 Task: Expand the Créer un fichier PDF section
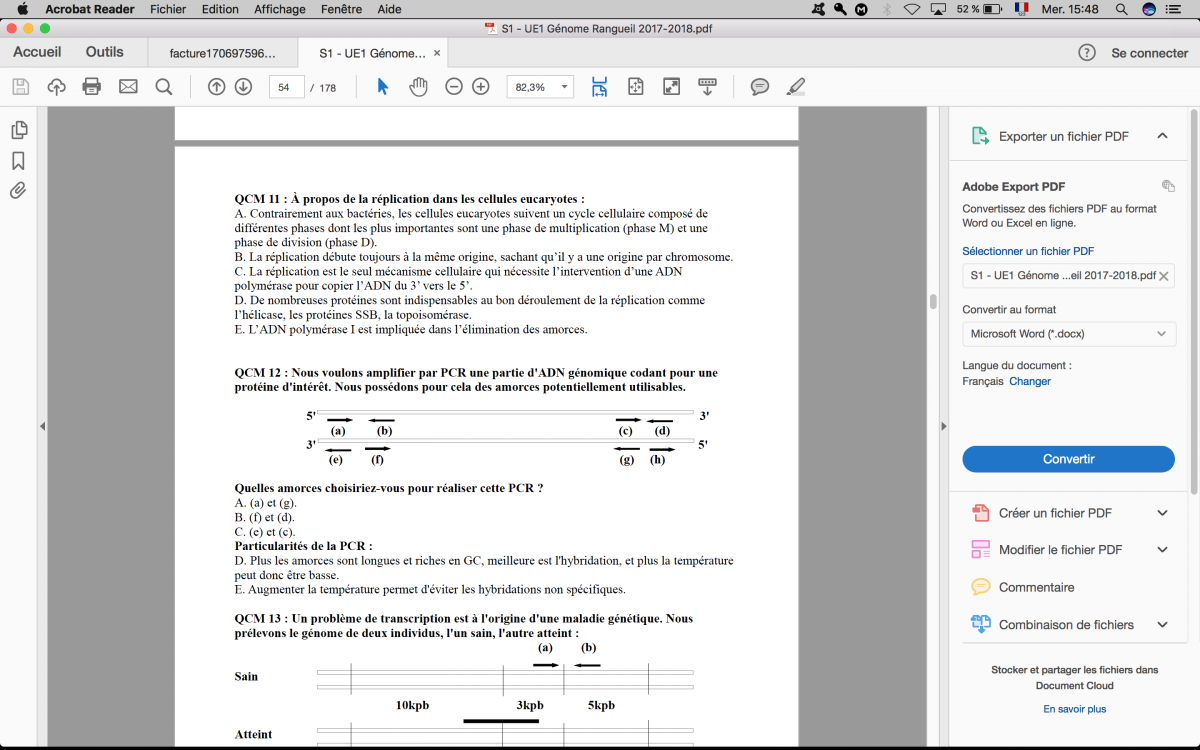click(x=1162, y=513)
